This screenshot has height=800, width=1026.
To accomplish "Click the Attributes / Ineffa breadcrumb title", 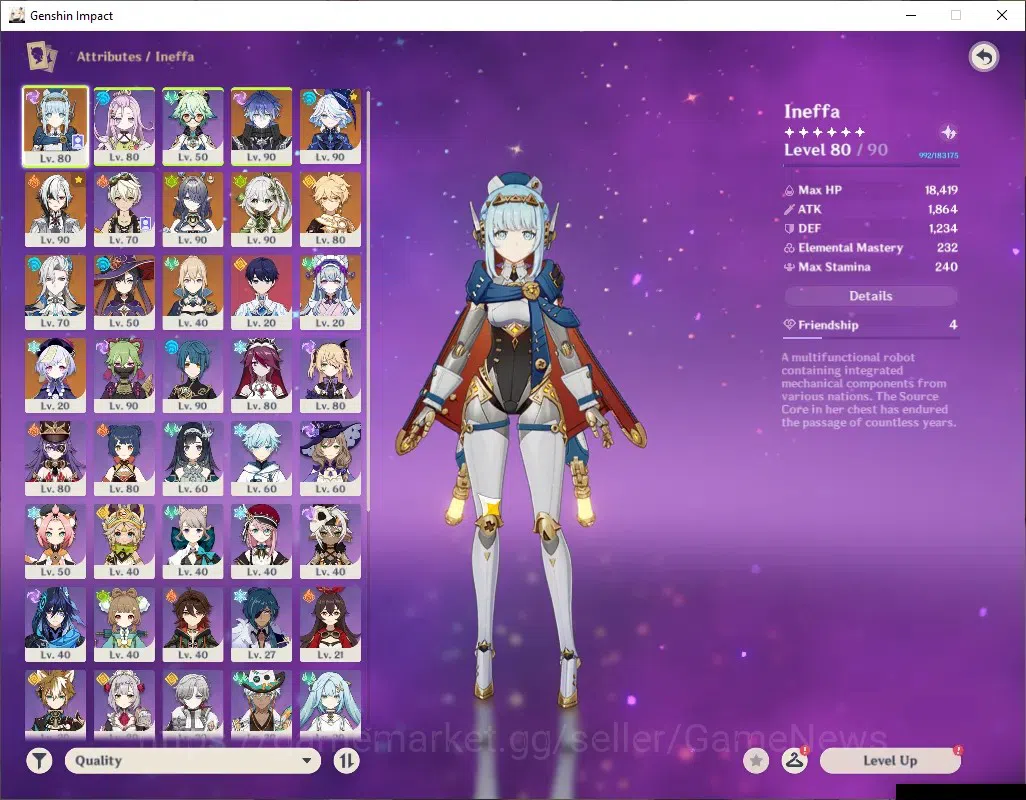I will pos(135,57).
